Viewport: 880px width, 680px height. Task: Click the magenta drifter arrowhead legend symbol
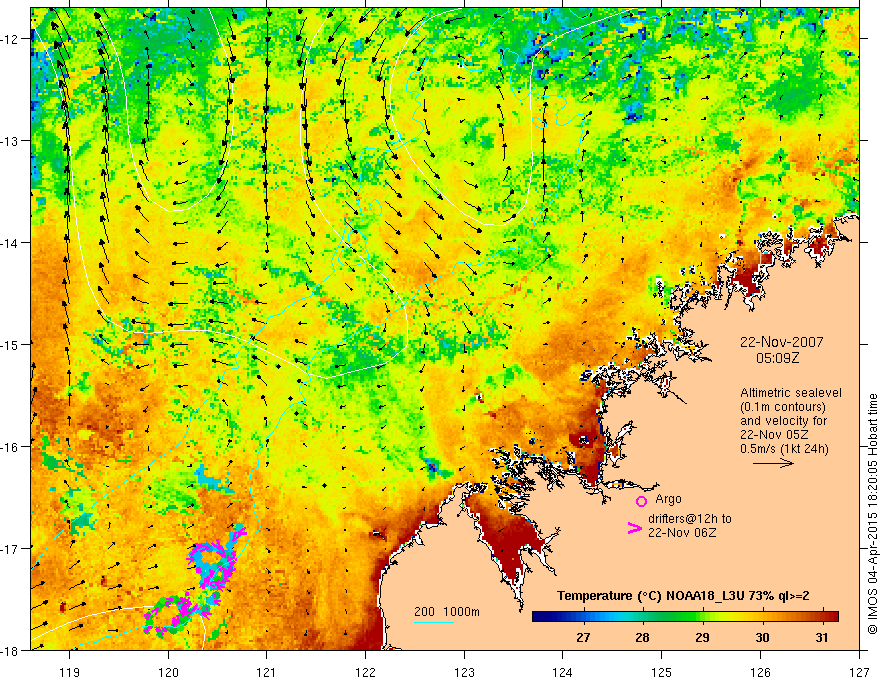(635, 528)
